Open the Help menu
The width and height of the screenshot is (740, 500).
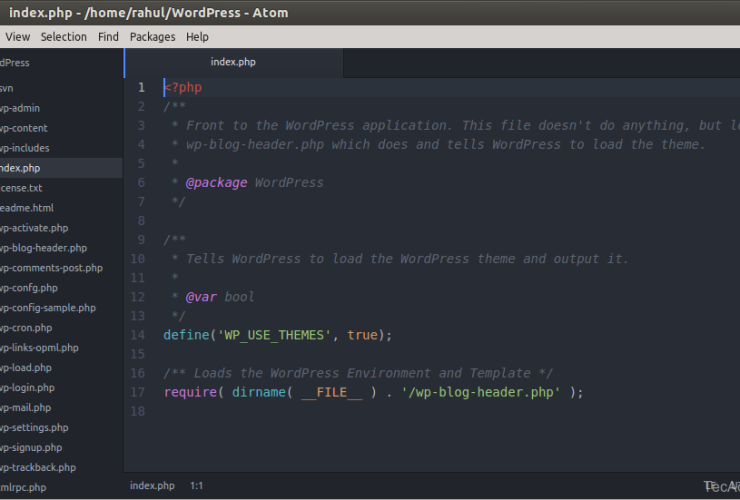[197, 37]
